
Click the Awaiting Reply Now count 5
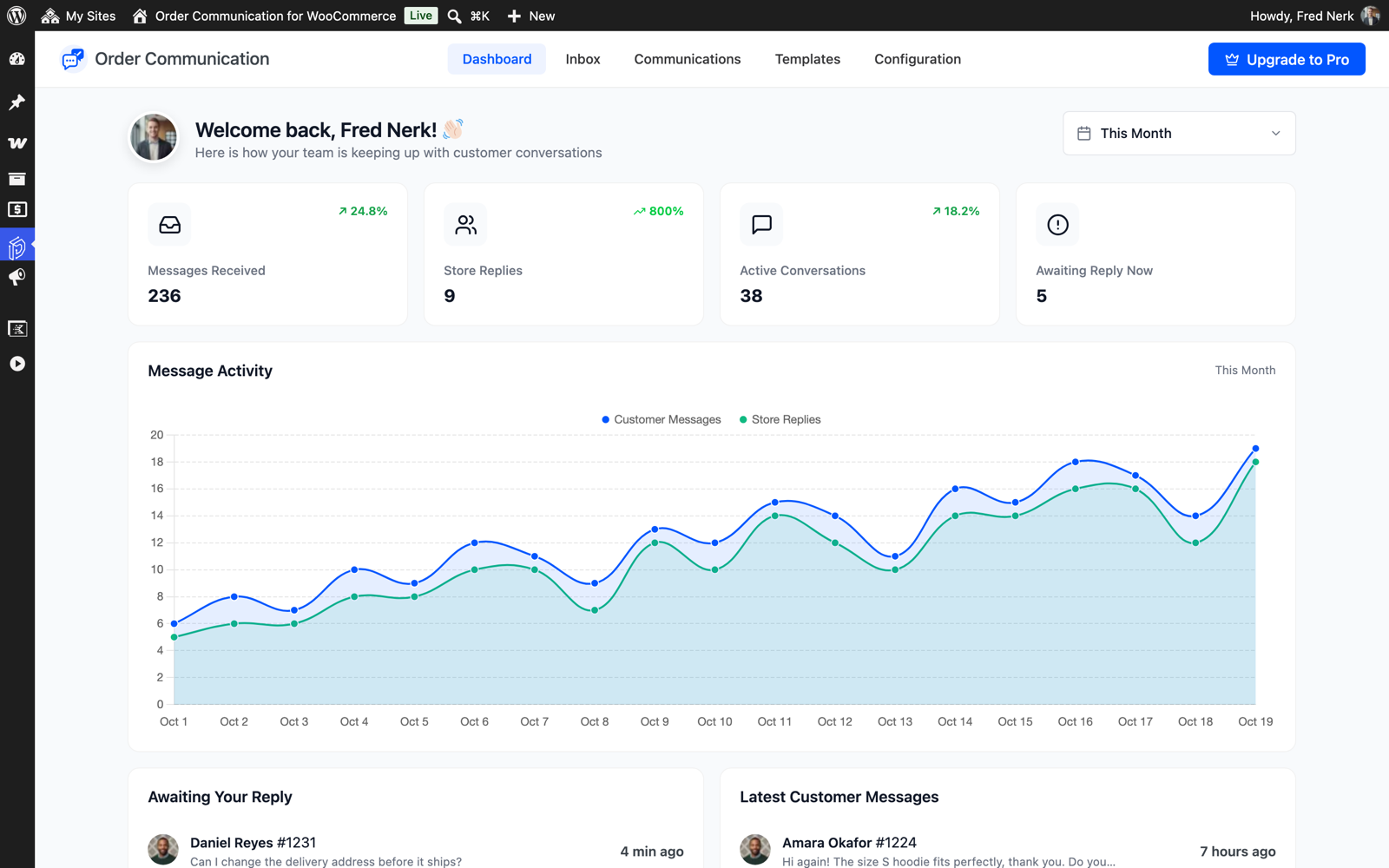click(1041, 296)
